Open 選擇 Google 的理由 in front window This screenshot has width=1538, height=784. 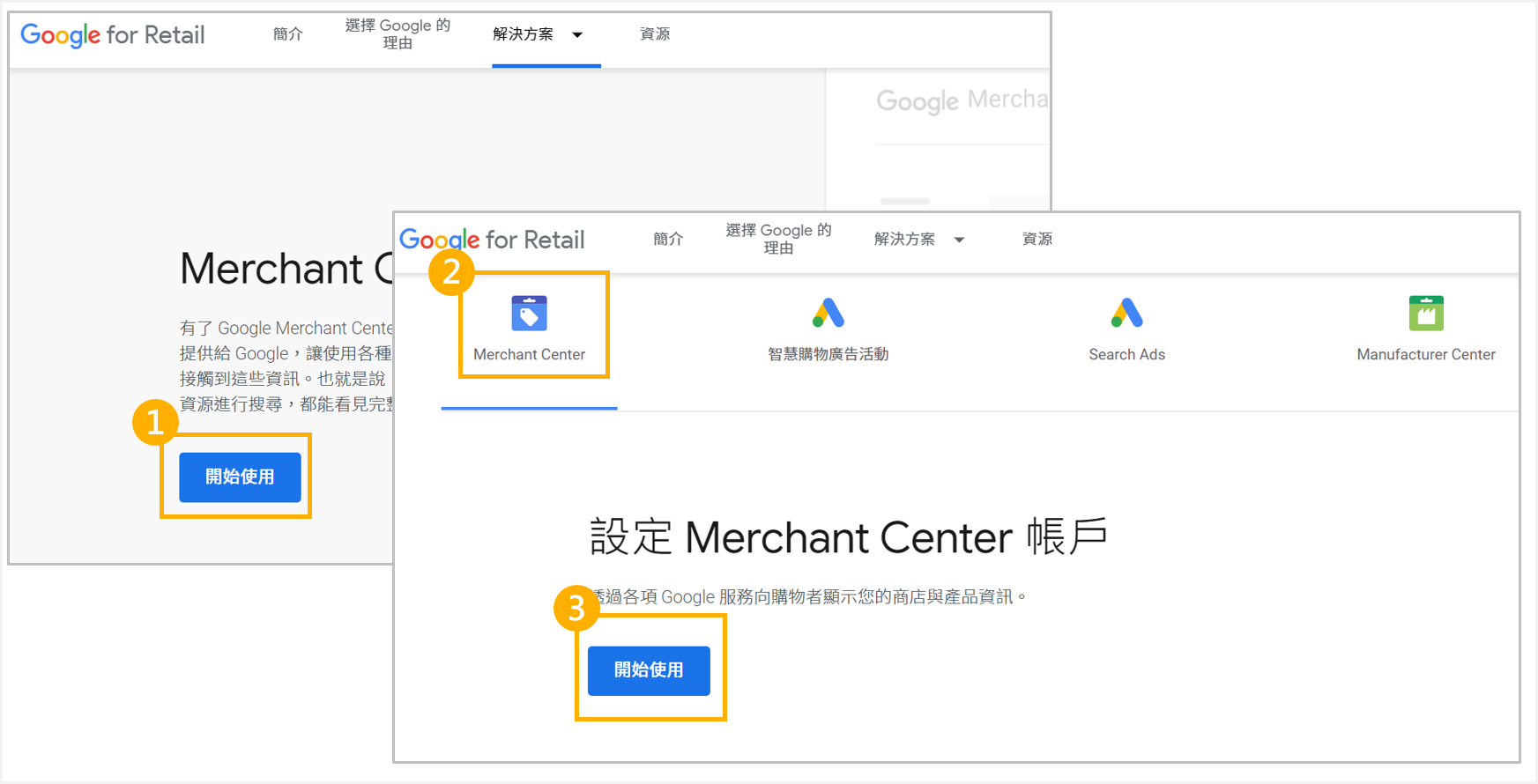coord(778,239)
